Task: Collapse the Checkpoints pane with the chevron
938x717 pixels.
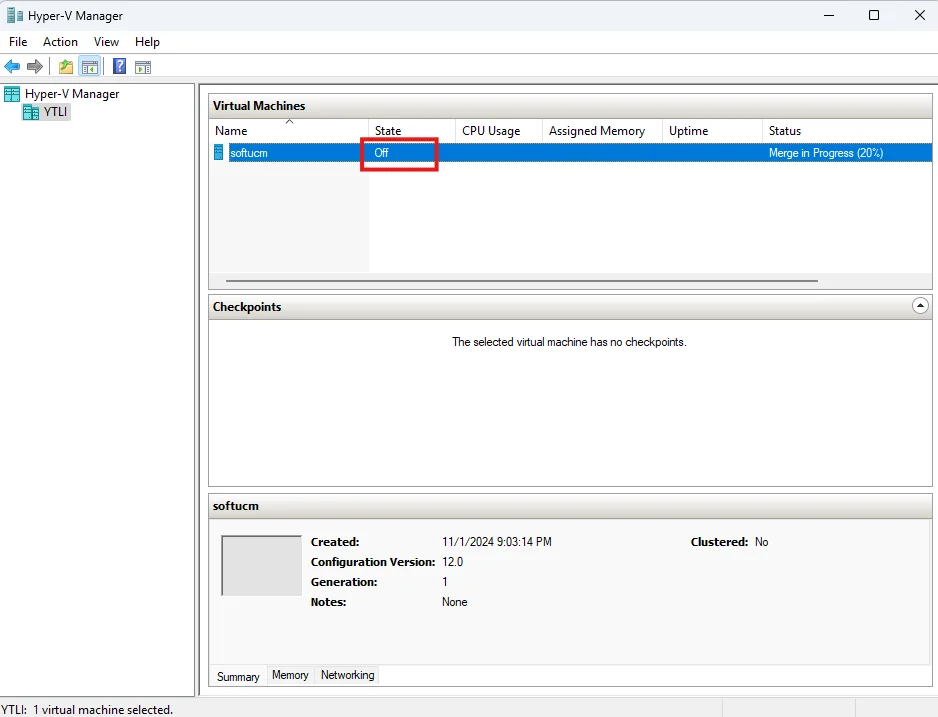Action: pyautogui.click(x=920, y=306)
